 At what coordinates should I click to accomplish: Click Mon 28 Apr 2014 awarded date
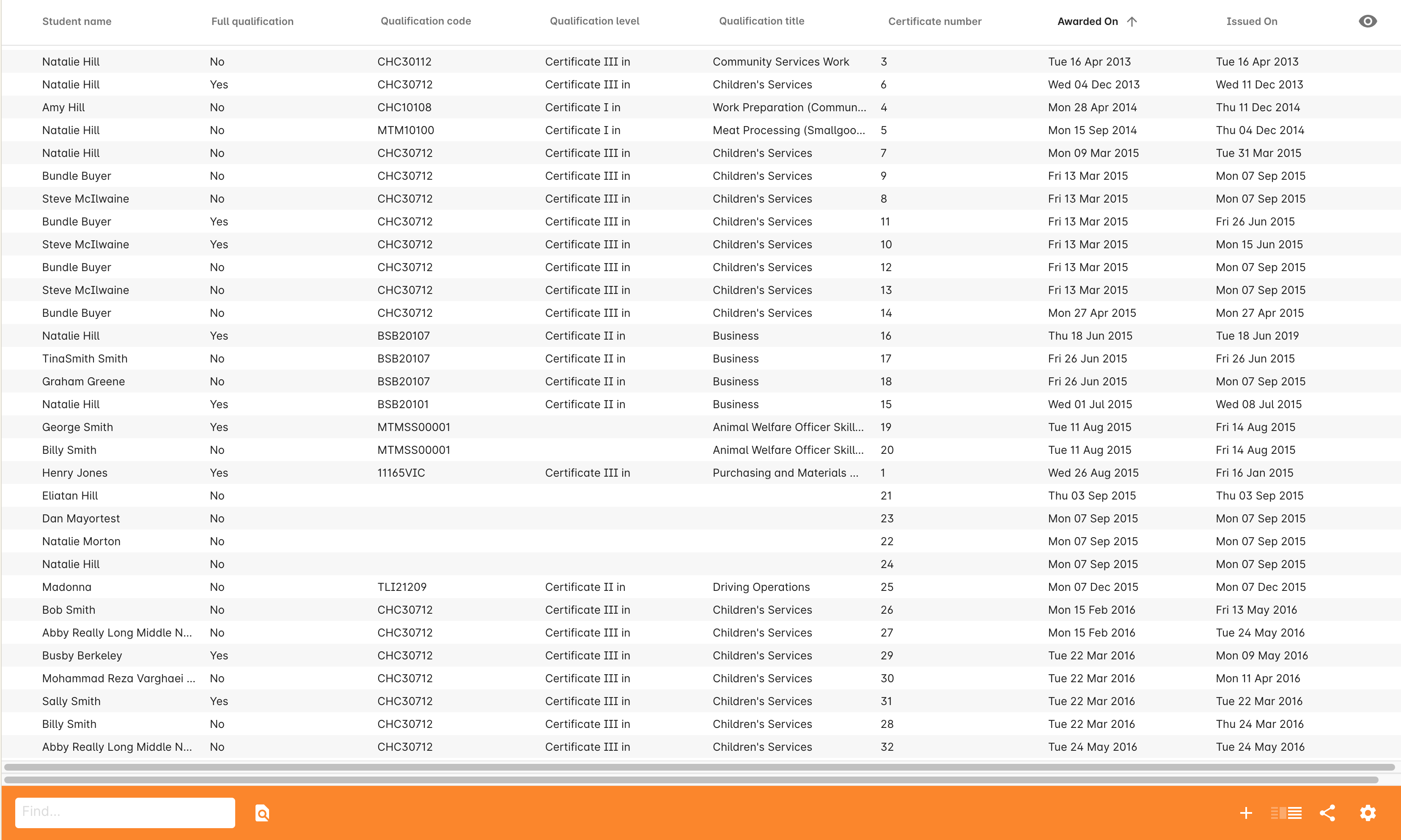click(1092, 107)
